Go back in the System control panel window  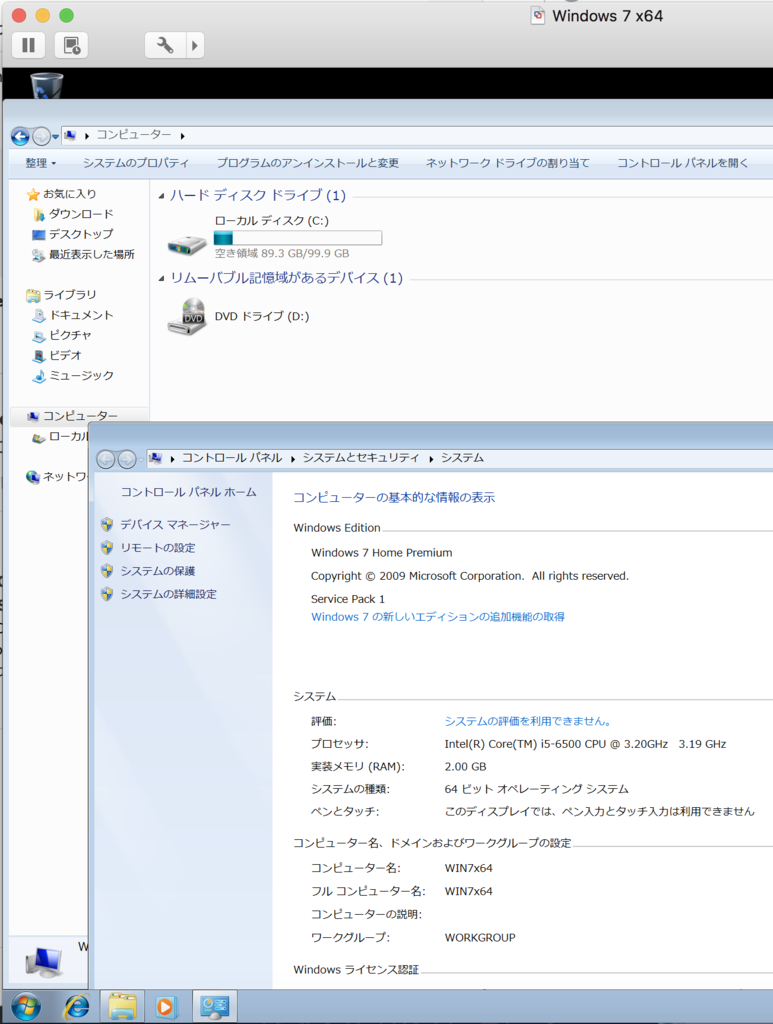coord(106,459)
